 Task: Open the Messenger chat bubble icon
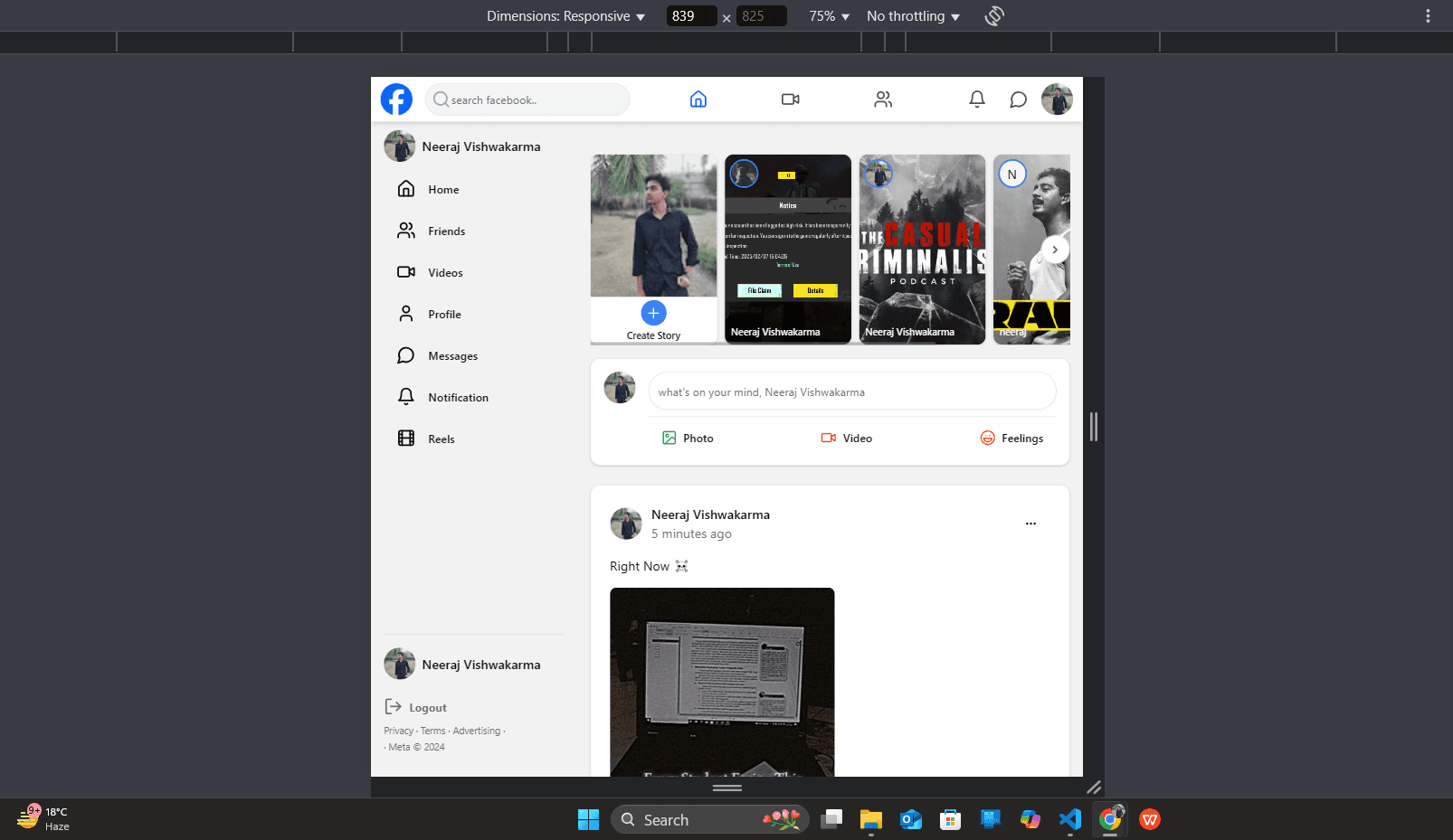click(x=1018, y=99)
